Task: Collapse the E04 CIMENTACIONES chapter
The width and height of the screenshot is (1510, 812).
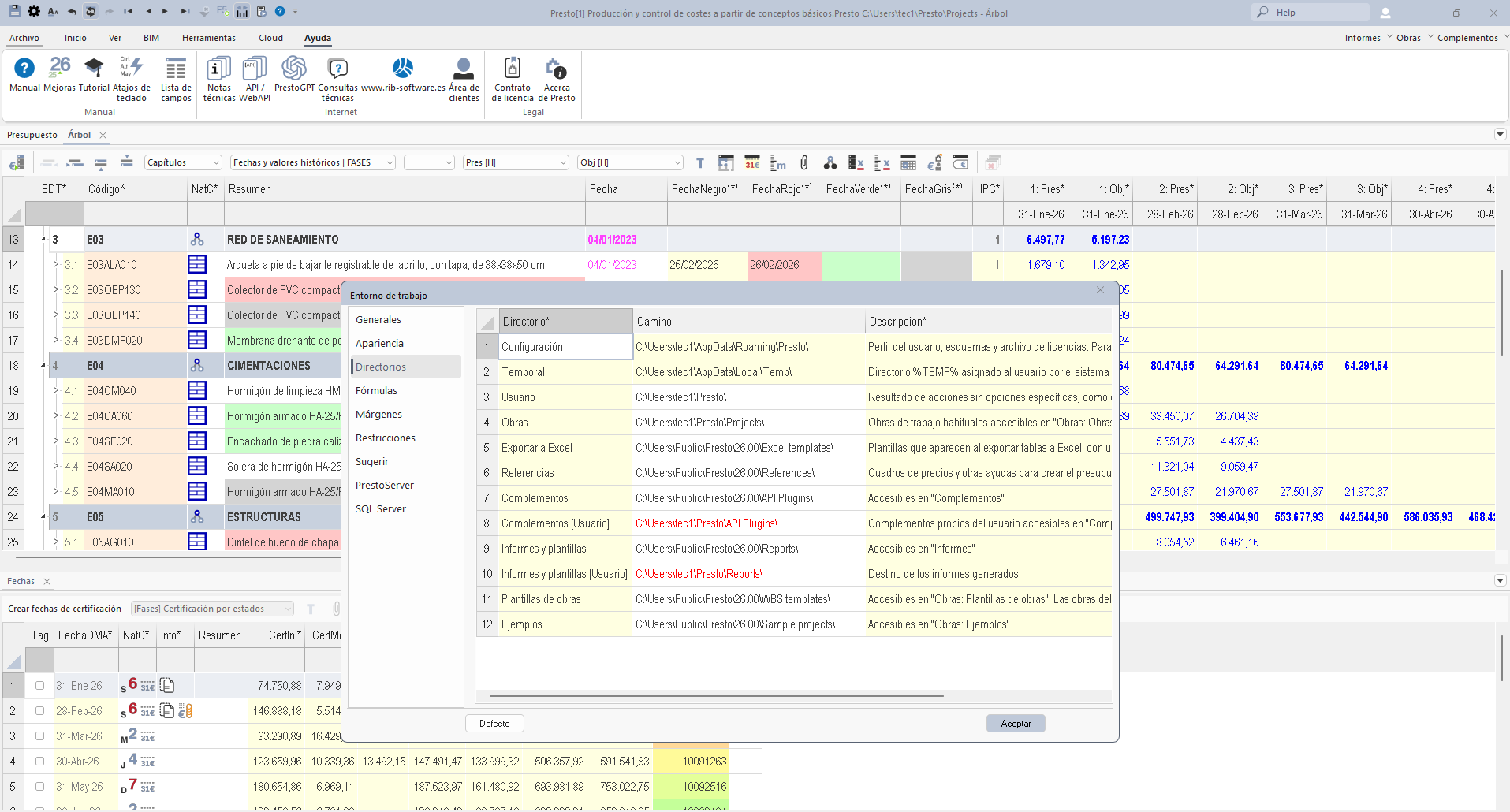Action: point(43,366)
